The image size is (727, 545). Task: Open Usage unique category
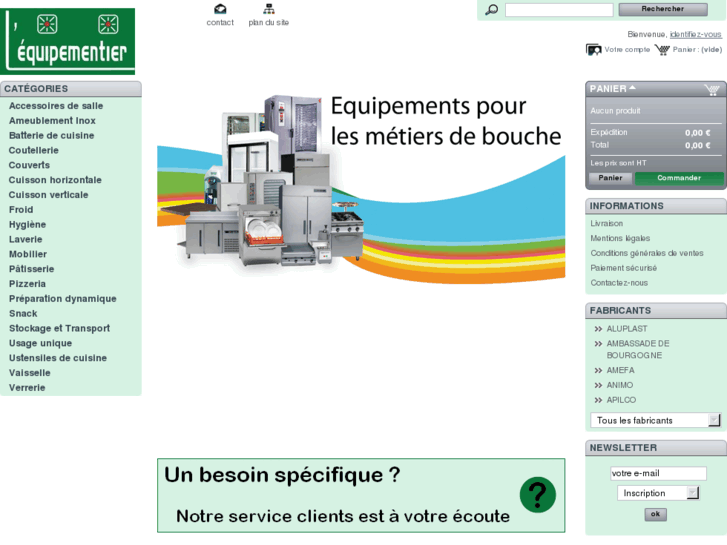40,343
